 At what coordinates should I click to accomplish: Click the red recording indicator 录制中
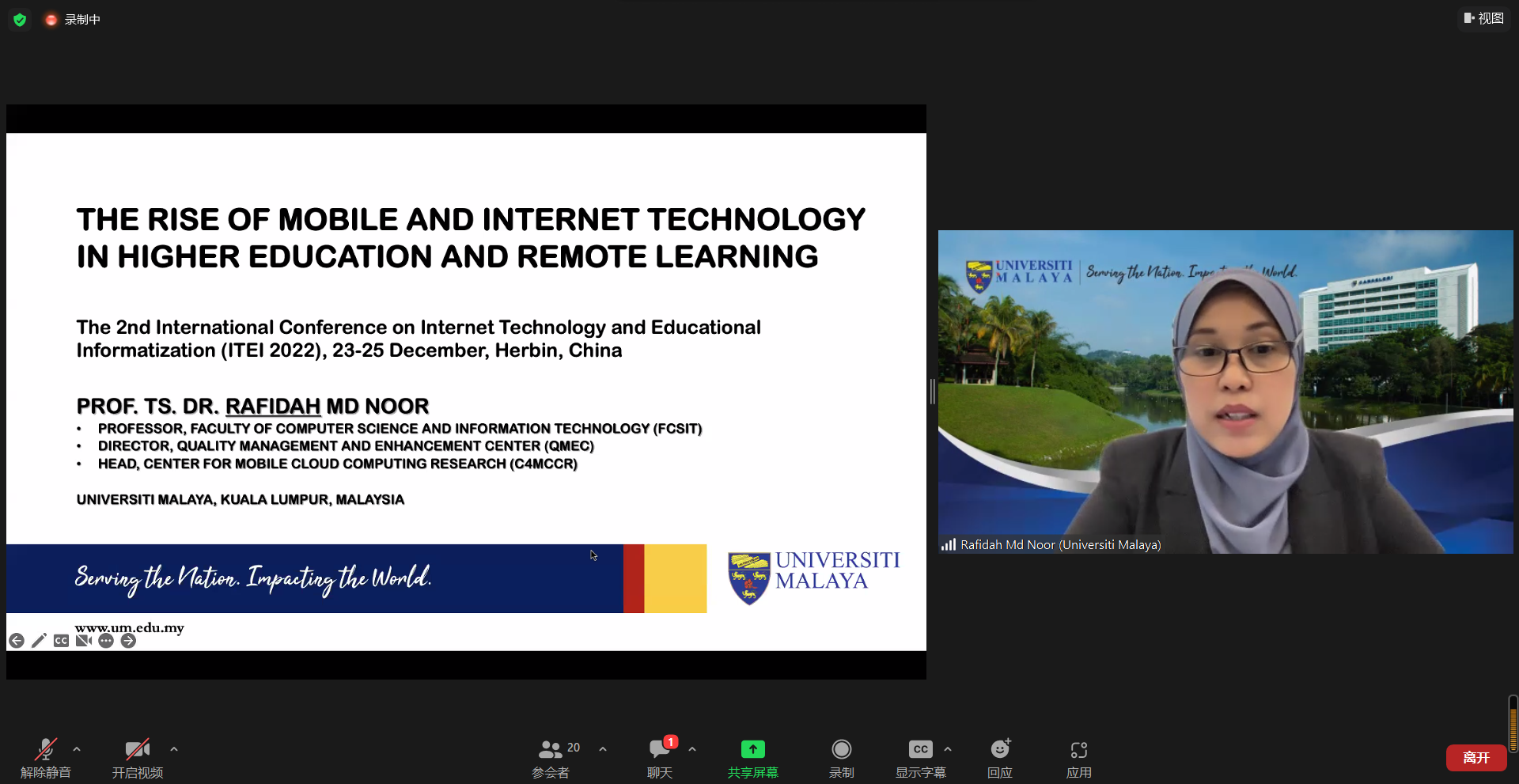click(73, 19)
